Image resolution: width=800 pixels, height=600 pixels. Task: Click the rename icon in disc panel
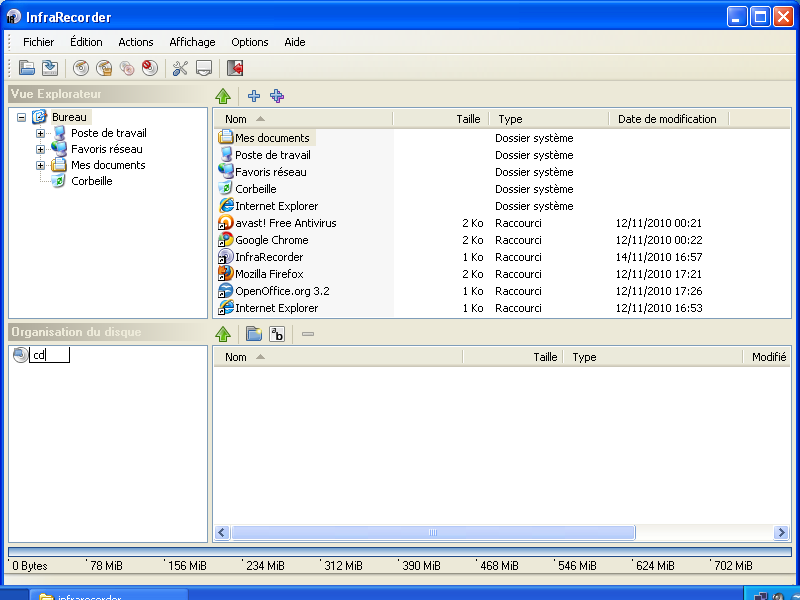[x=277, y=333]
